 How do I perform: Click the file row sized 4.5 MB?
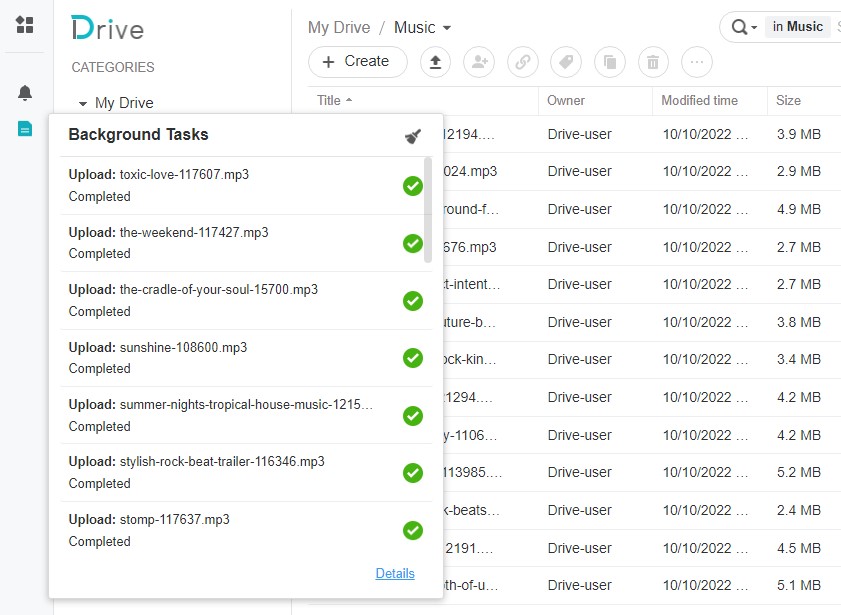(x=641, y=548)
